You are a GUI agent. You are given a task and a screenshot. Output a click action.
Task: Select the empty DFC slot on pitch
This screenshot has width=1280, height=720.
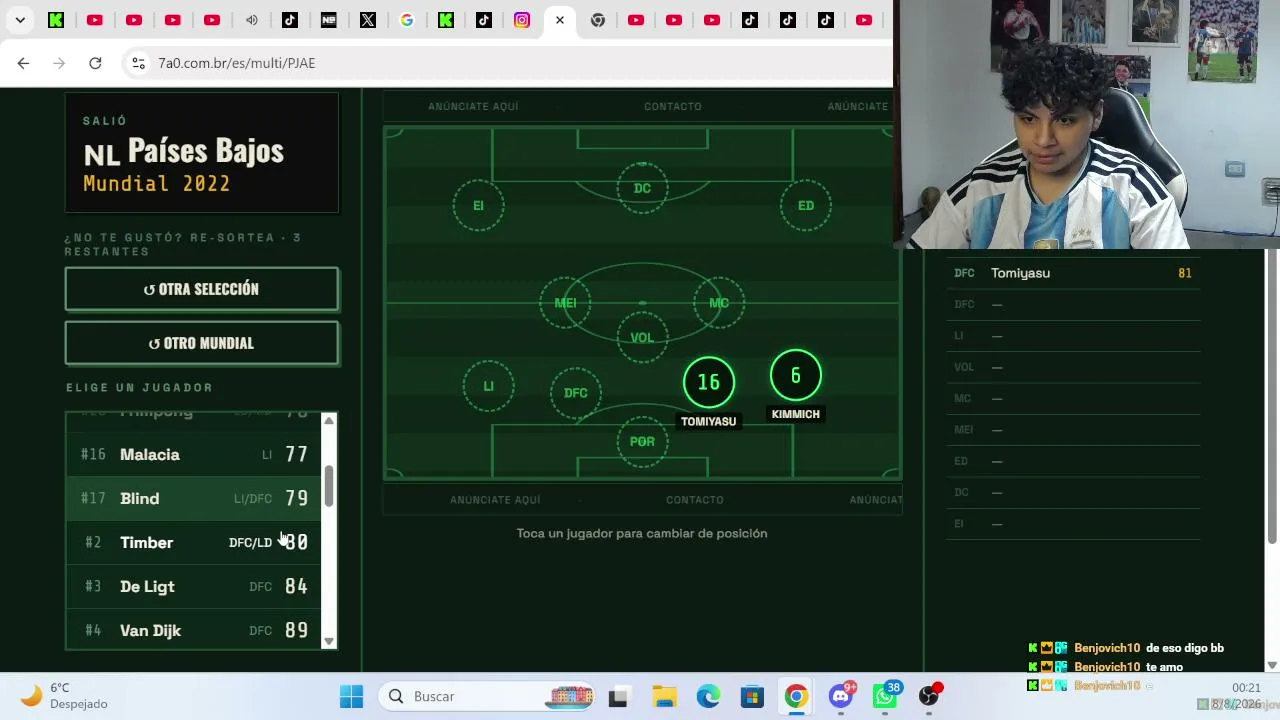[x=576, y=393]
